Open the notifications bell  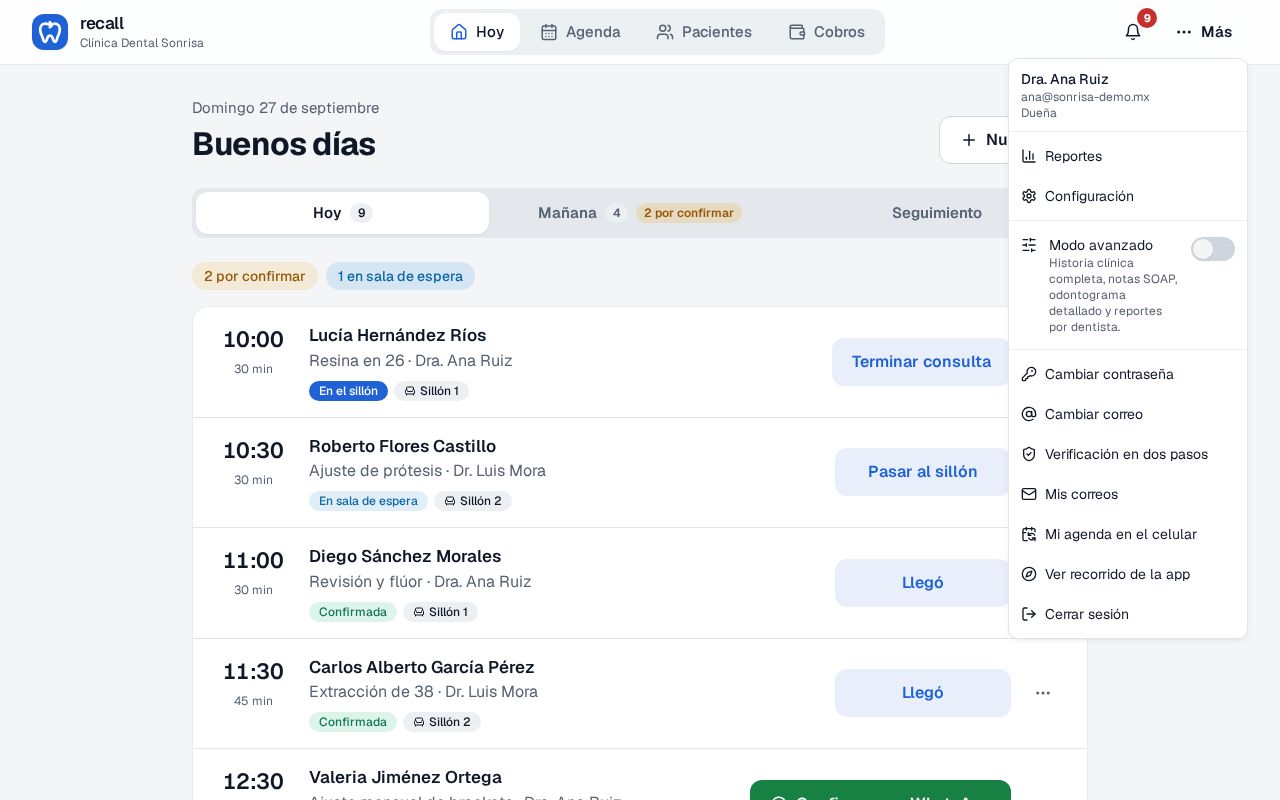point(1133,32)
